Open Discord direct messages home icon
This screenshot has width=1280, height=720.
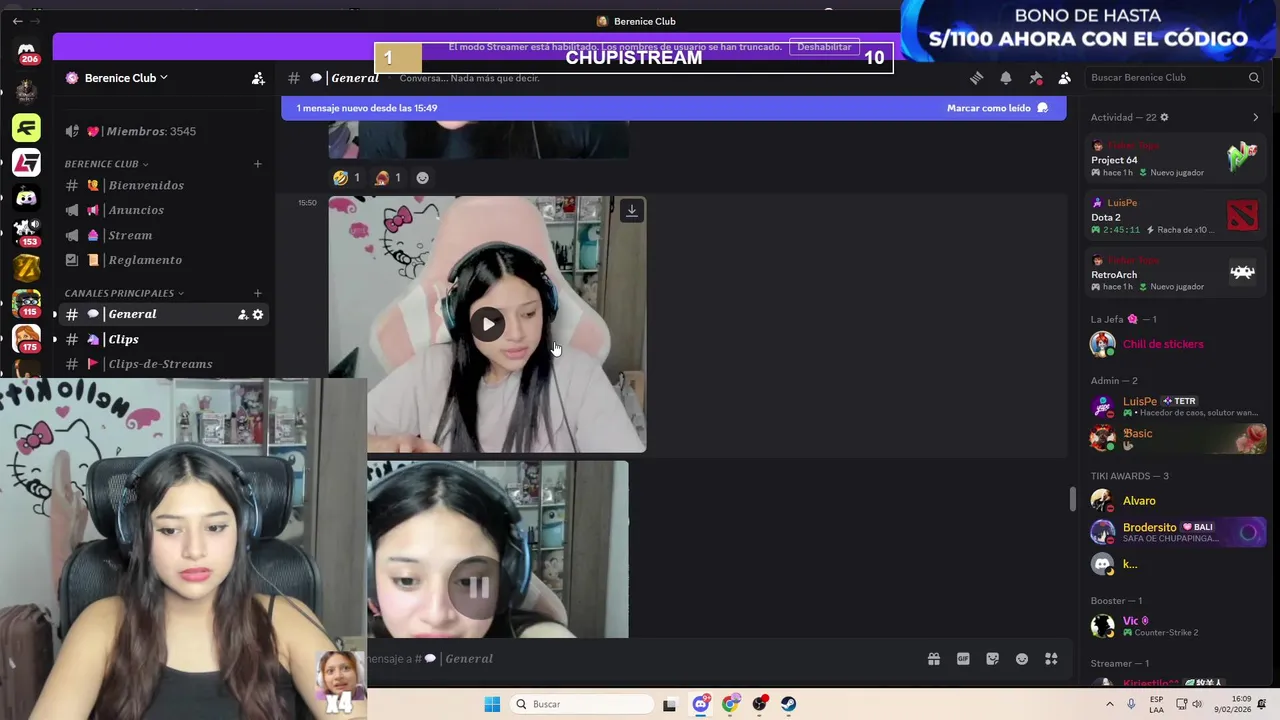27,52
